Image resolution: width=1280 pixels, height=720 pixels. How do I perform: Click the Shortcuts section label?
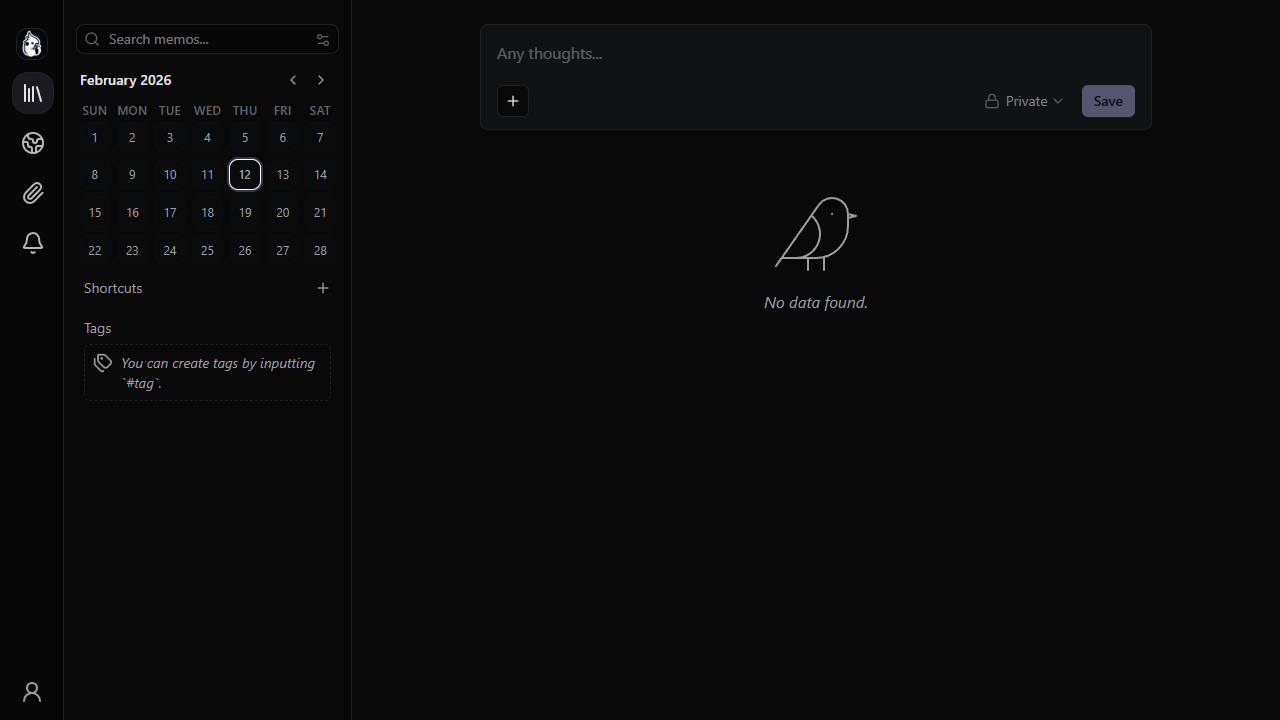tap(112, 288)
